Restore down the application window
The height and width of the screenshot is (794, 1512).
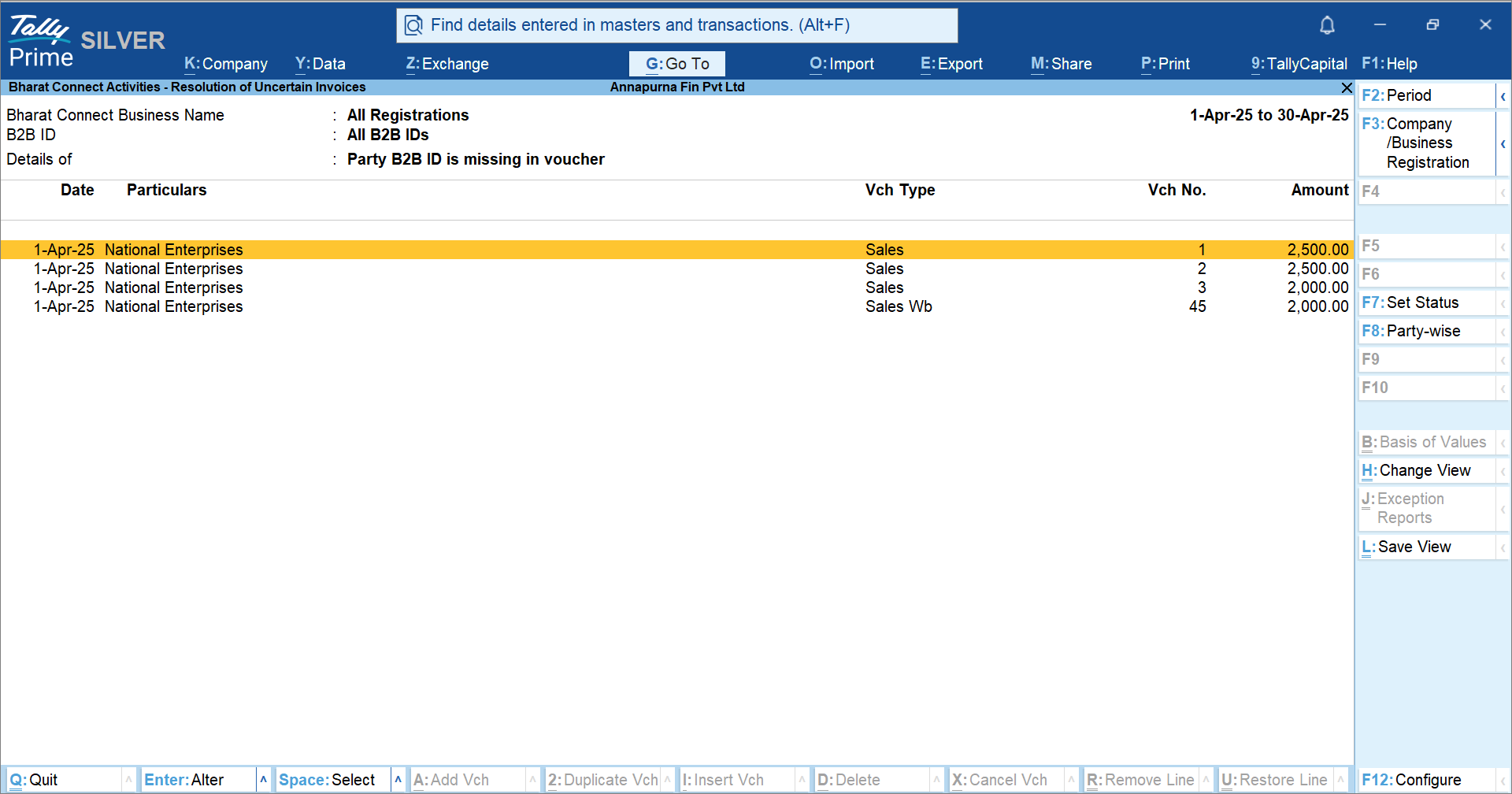[x=1432, y=25]
